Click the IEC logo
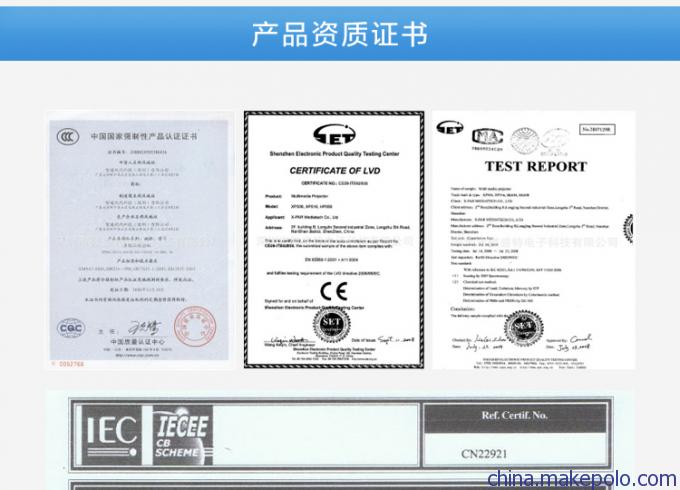680x490 pixels. [112, 435]
